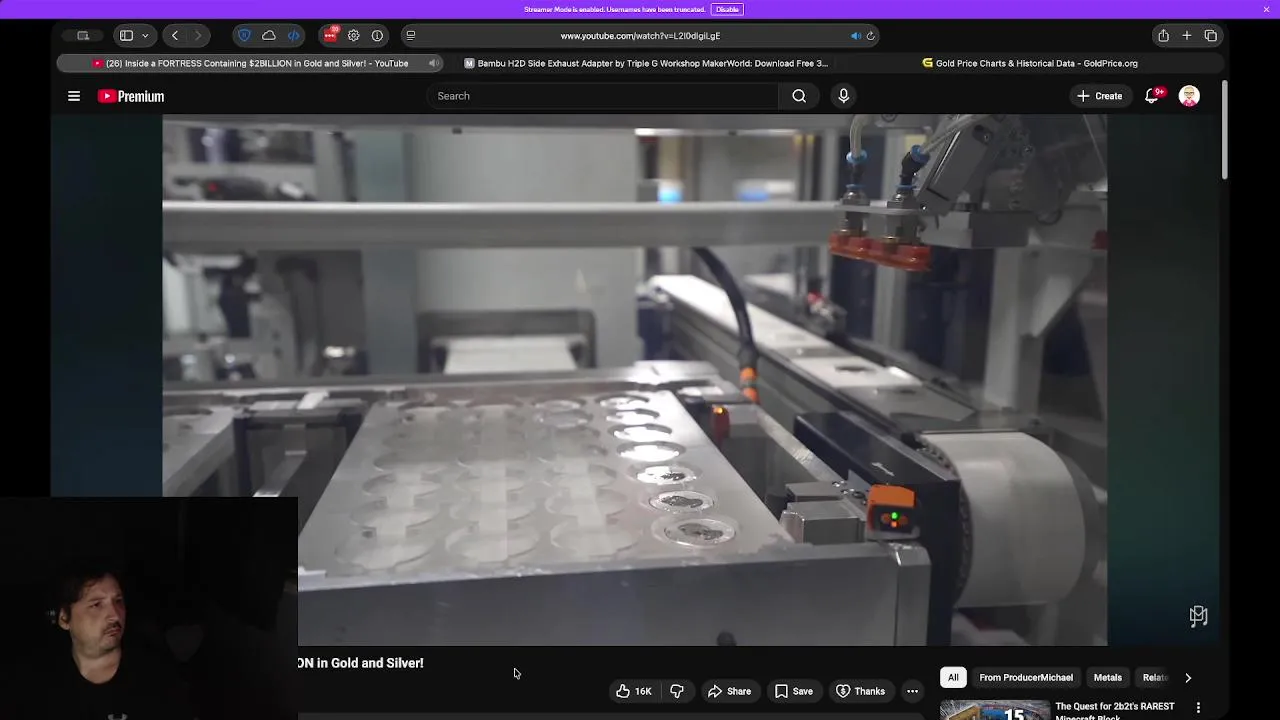Switch to the Bambu H2D MakerWorld tab

[x=645, y=63]
